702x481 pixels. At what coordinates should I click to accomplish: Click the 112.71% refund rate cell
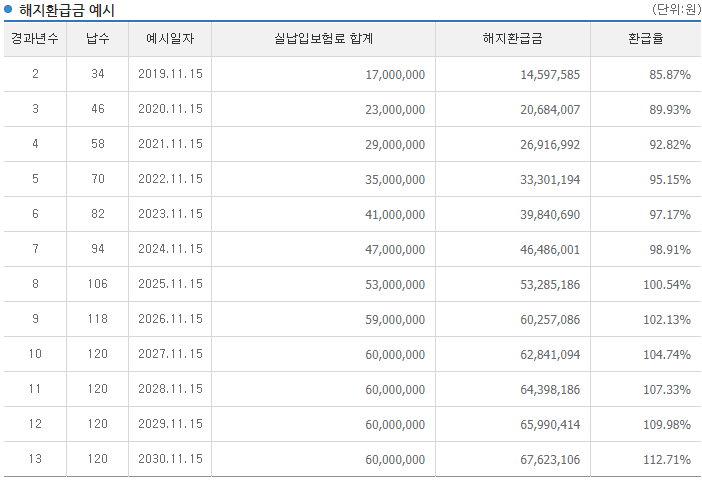tap(666, 460)
